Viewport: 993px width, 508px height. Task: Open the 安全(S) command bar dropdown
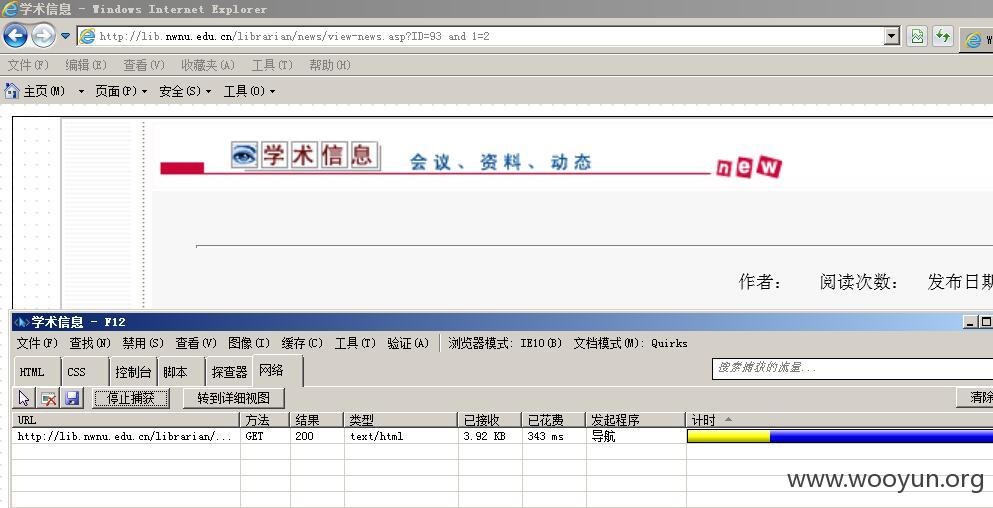185,91
